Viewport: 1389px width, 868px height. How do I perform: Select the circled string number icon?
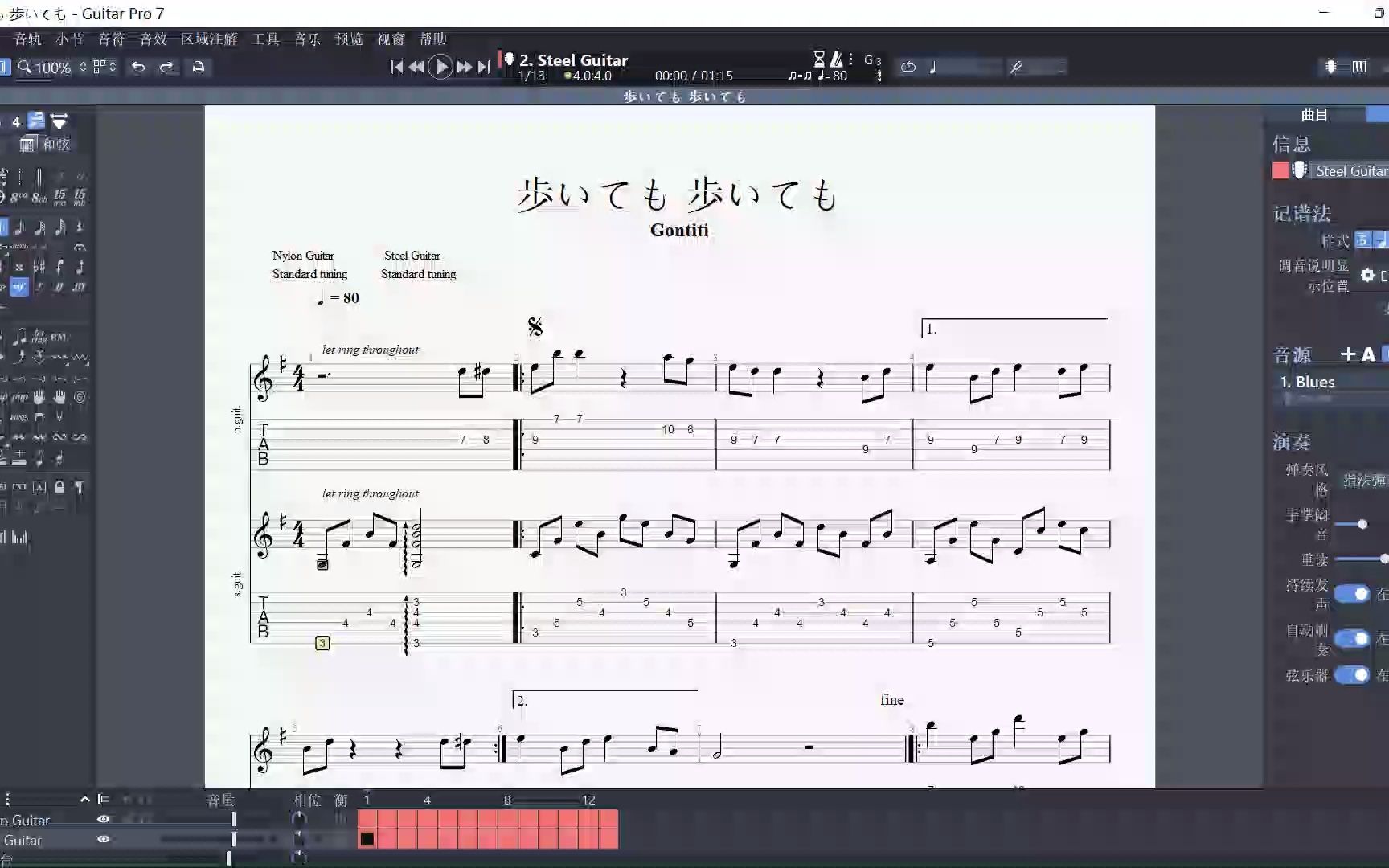point(80,397)
